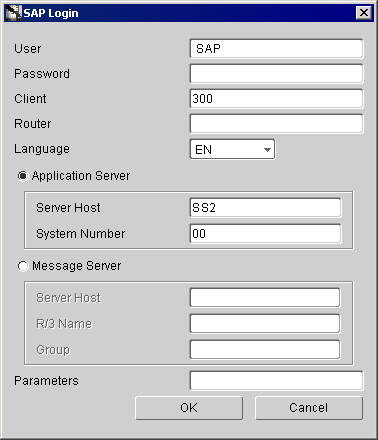Focus the System Number field
The width and height of the screenshot is (378, 440).
265,233
